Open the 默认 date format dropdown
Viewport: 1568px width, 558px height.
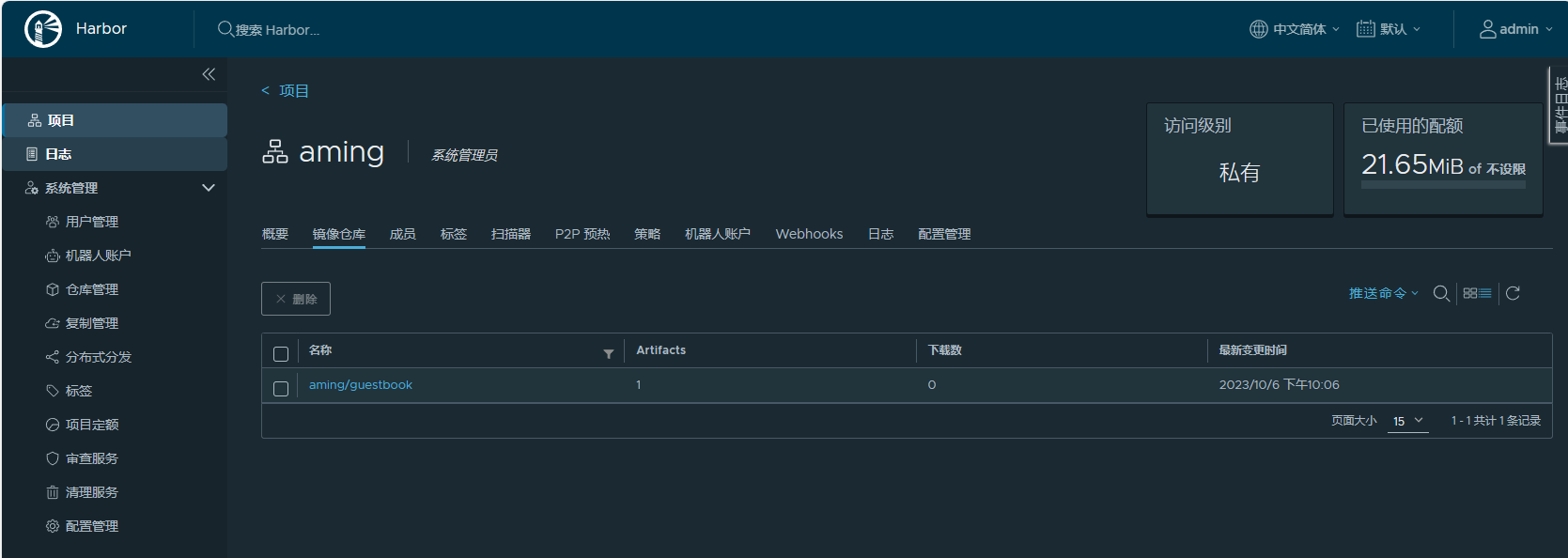pos(1400,29)
